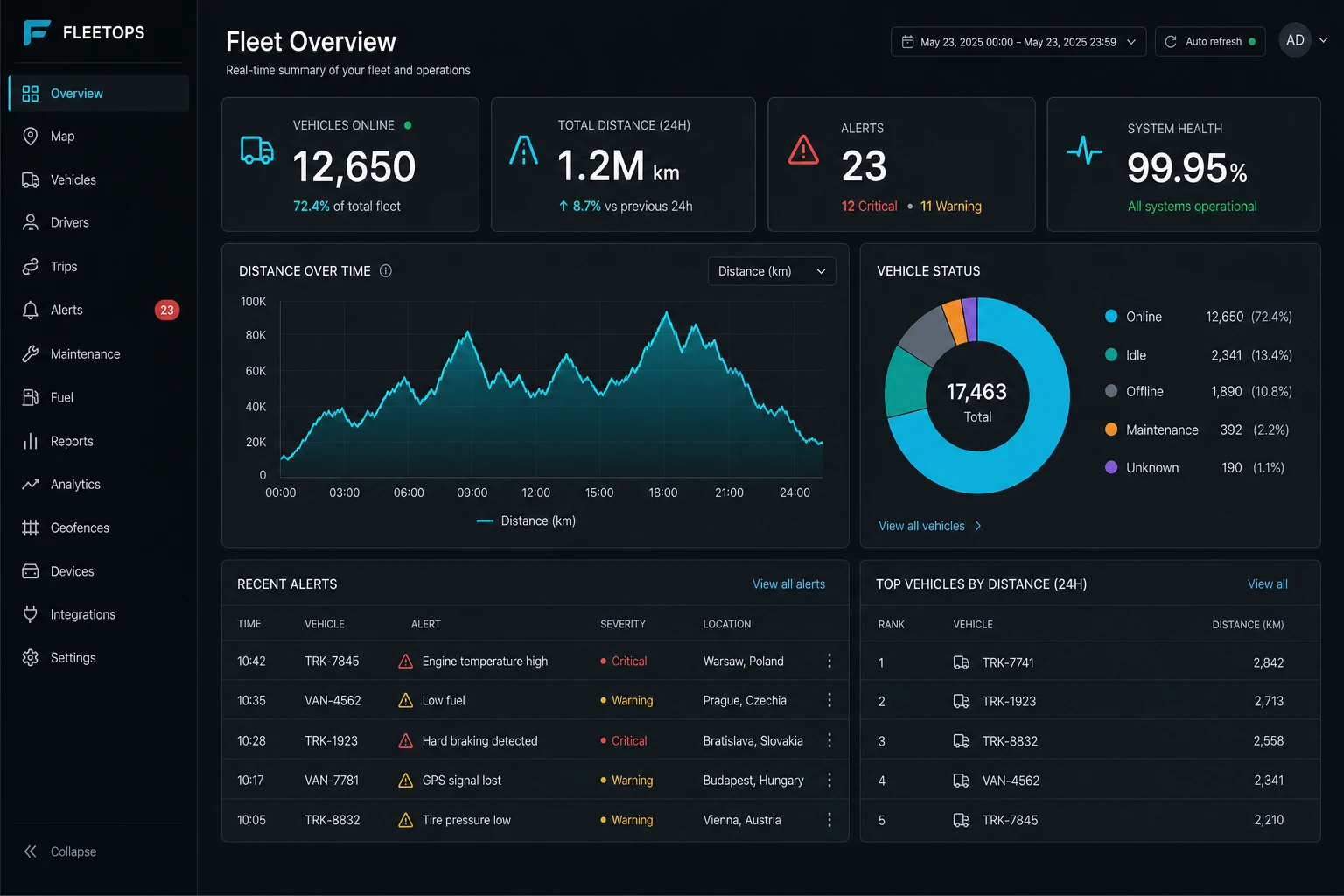The image size is (1344, 896).
Task: Open Vehicles menu item label
Action: 73,179
